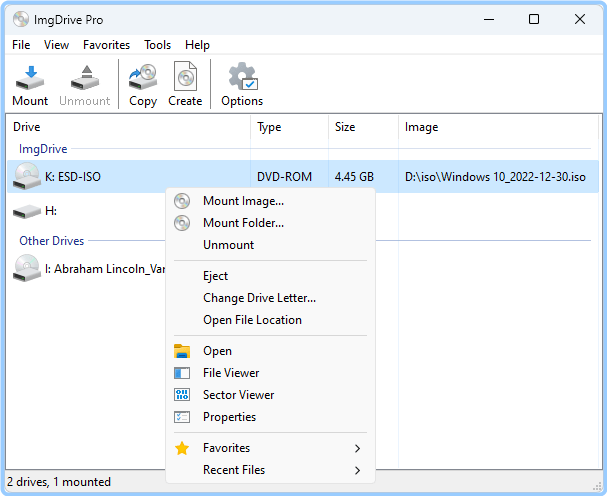
Task: Click the DVD-ROM type cell
Action: pyautogui.click(x=285, y=177)
